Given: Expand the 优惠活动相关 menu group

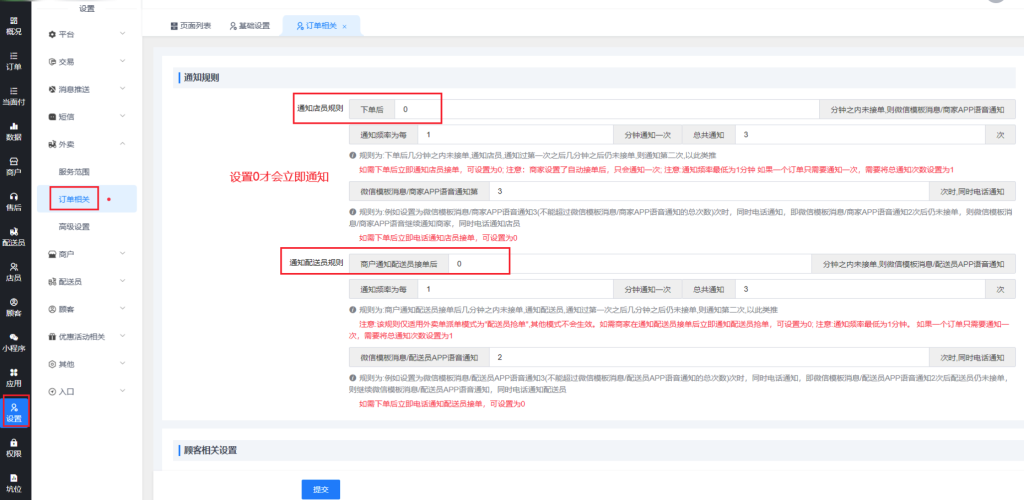Looking at the screenshot, I should (85, 337).
